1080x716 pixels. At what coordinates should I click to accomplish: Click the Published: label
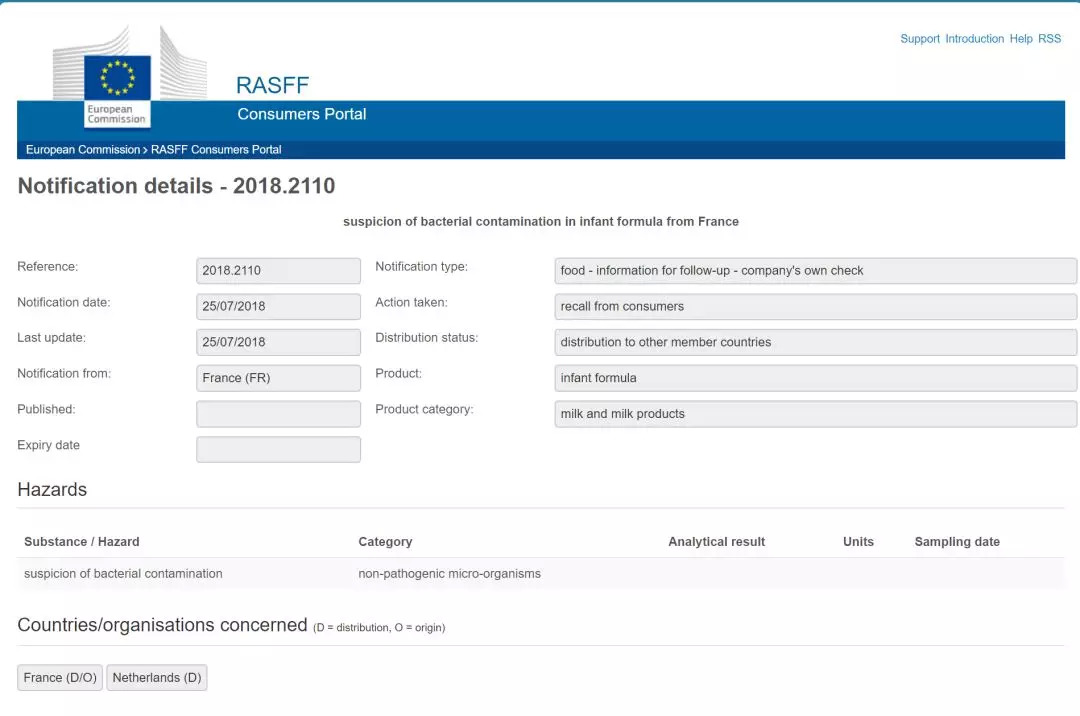coord(46,410)
